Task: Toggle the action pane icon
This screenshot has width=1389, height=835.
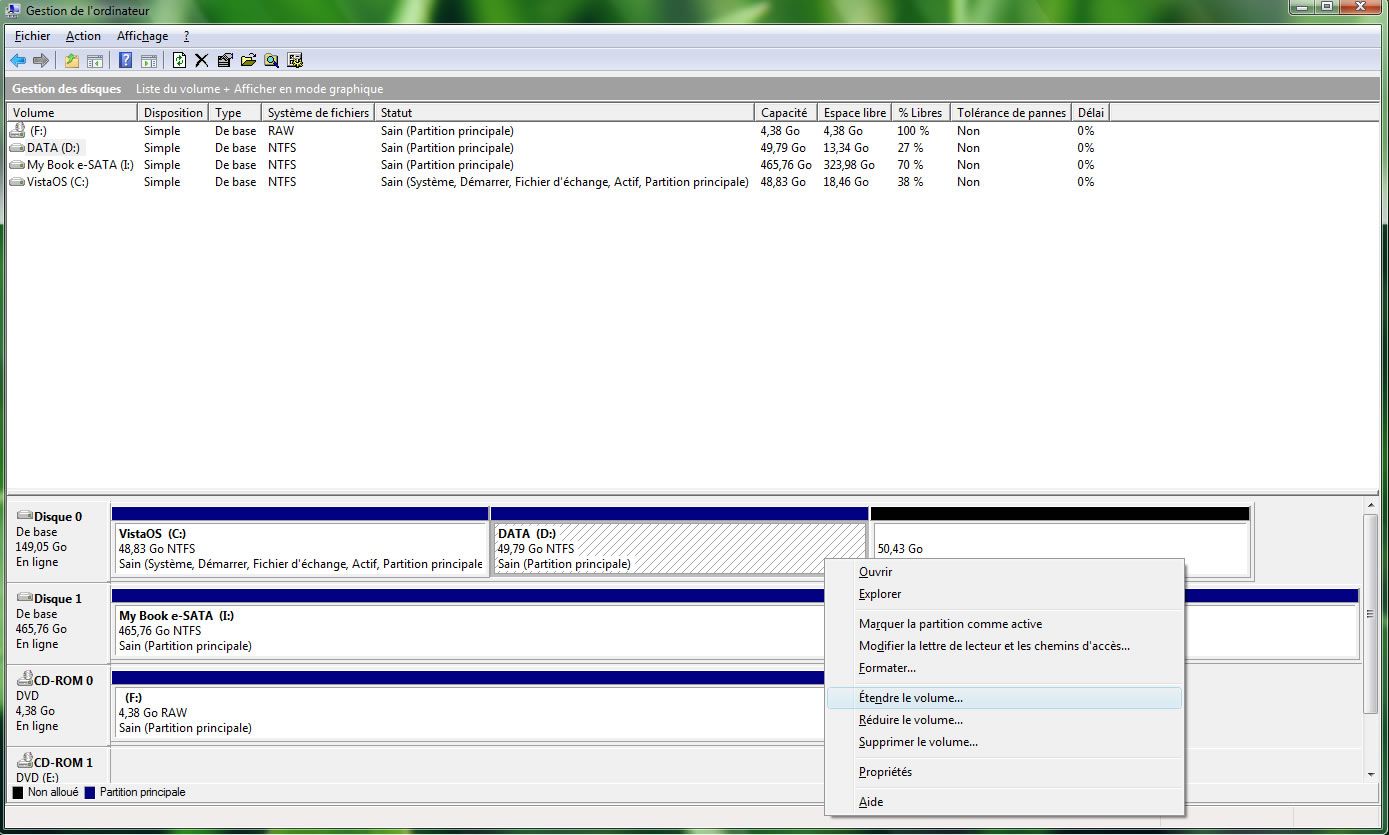Action: (148, 60)
